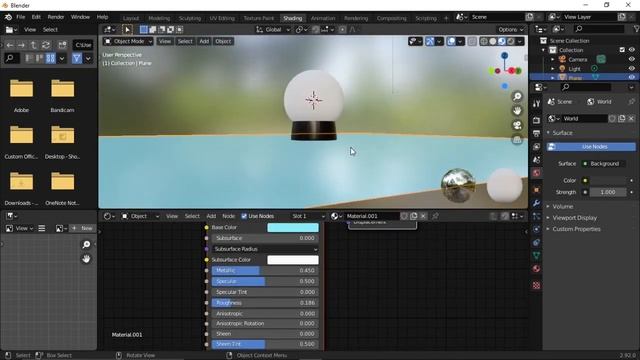Pin the node editor material
640x360 pixels.
pos(435,216)
